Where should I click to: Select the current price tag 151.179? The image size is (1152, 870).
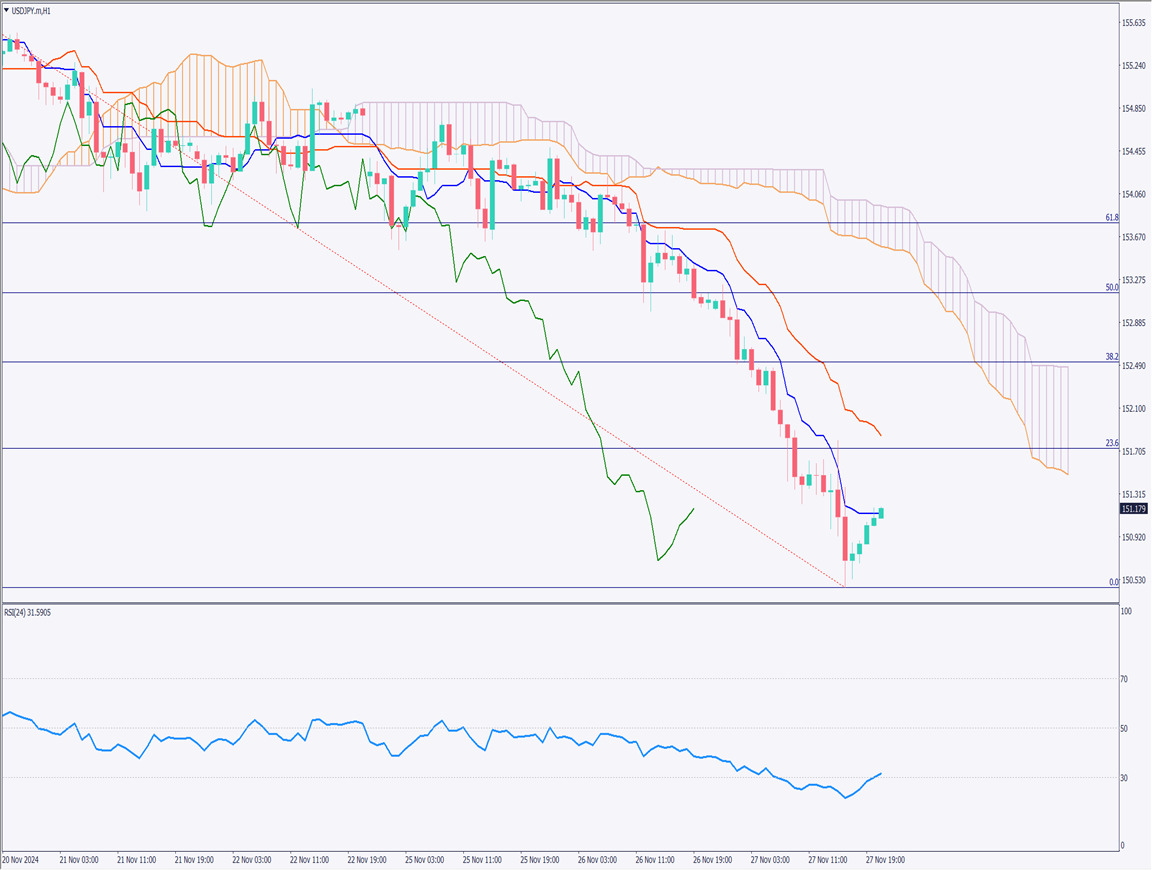tap(1134, 509)
